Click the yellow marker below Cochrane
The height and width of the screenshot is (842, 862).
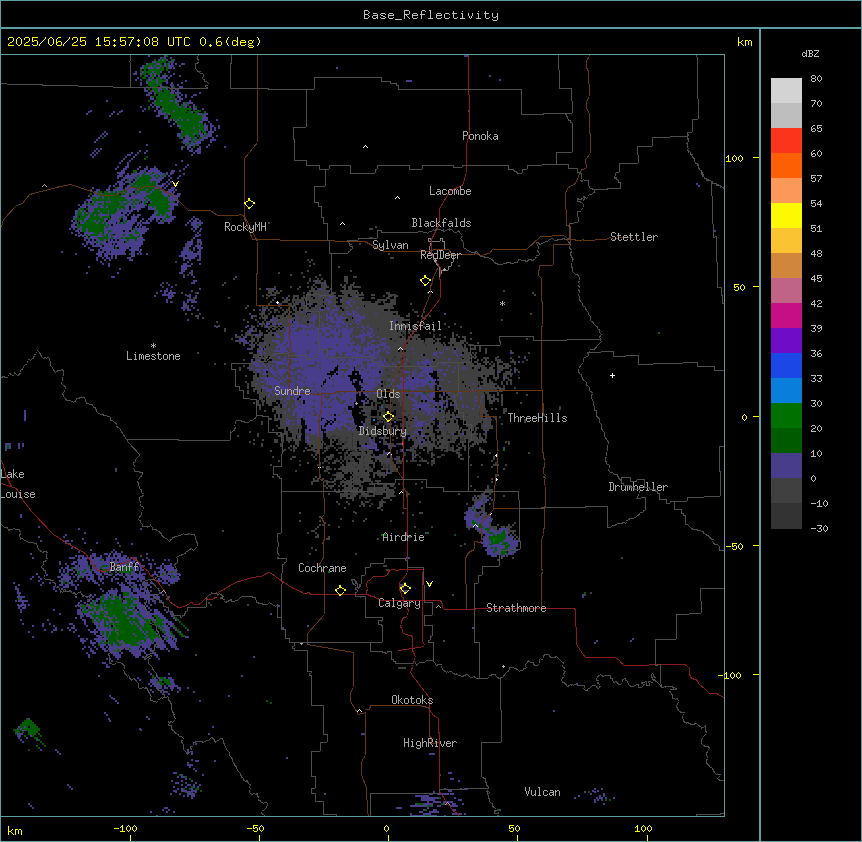click(x=340, y=590)
